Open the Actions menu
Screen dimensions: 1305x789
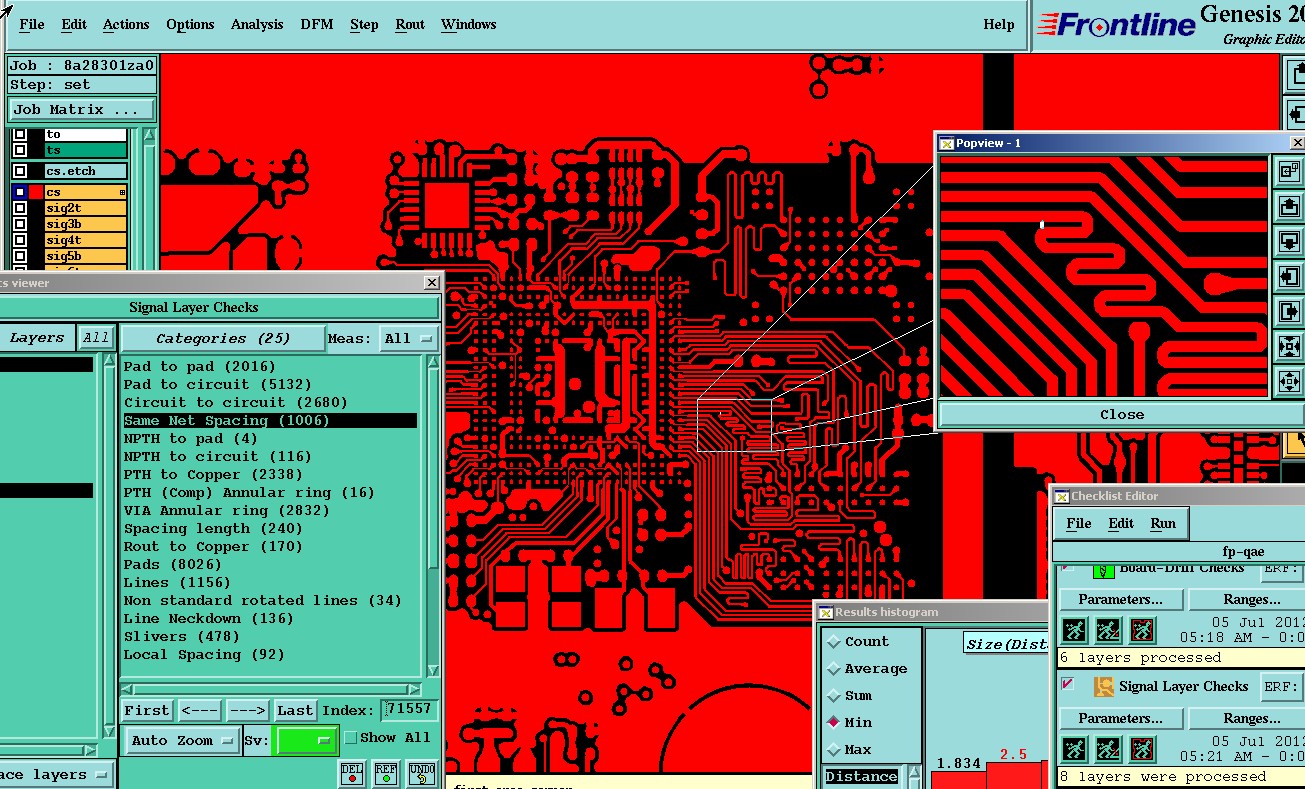pos(126,24)
